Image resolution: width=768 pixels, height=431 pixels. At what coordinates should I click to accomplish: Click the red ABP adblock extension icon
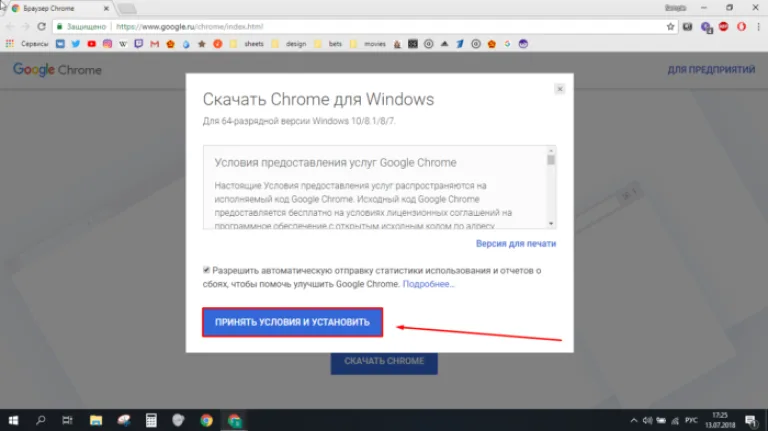click(x=723, y=26)
